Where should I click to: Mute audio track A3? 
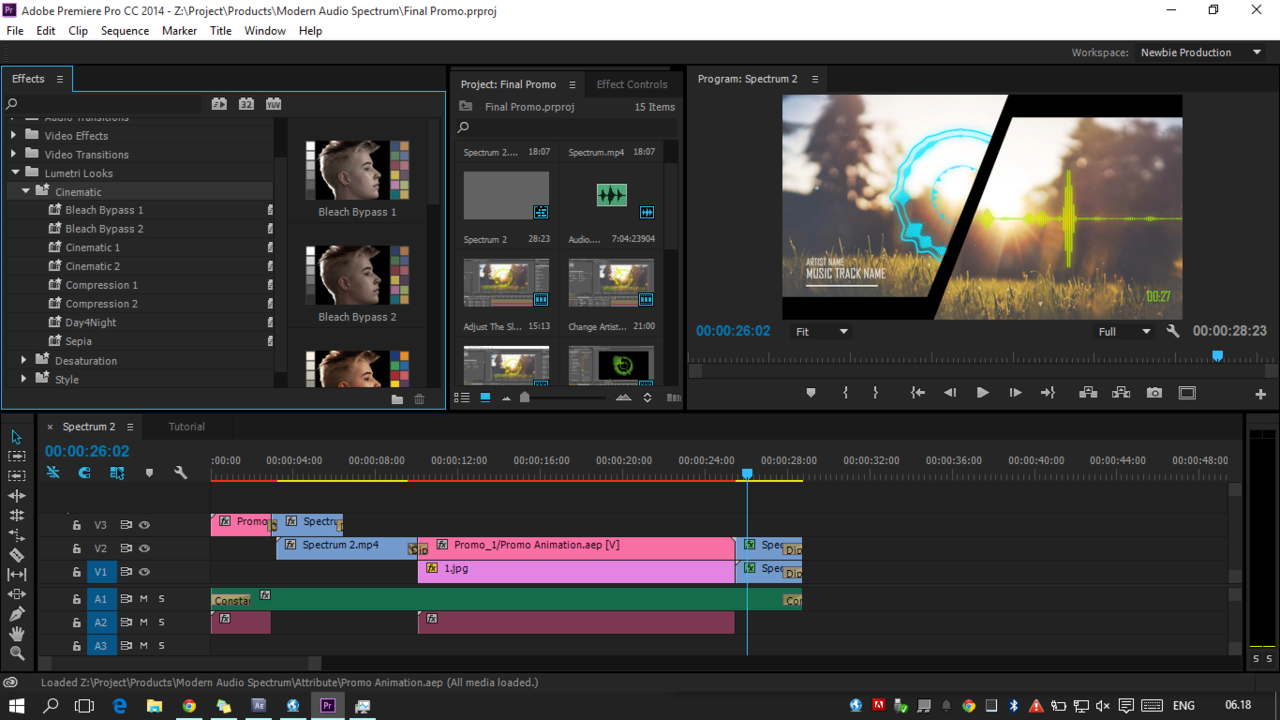(x=144, y=646)
